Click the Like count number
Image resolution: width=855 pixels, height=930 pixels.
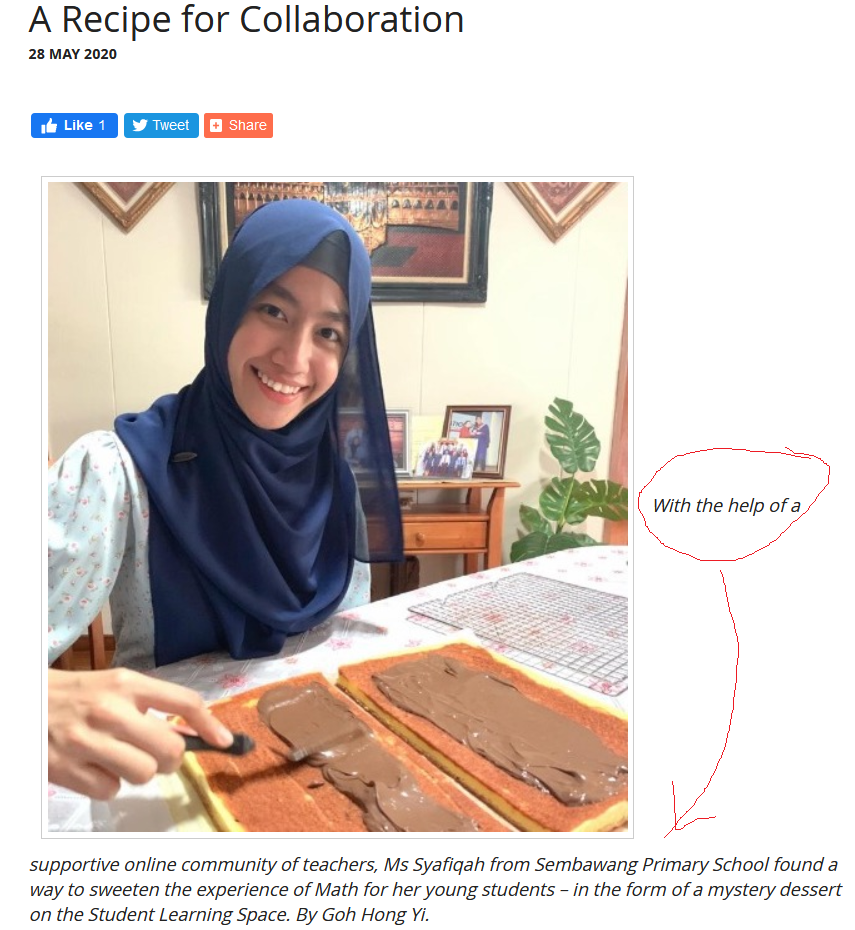coord(102,125)
